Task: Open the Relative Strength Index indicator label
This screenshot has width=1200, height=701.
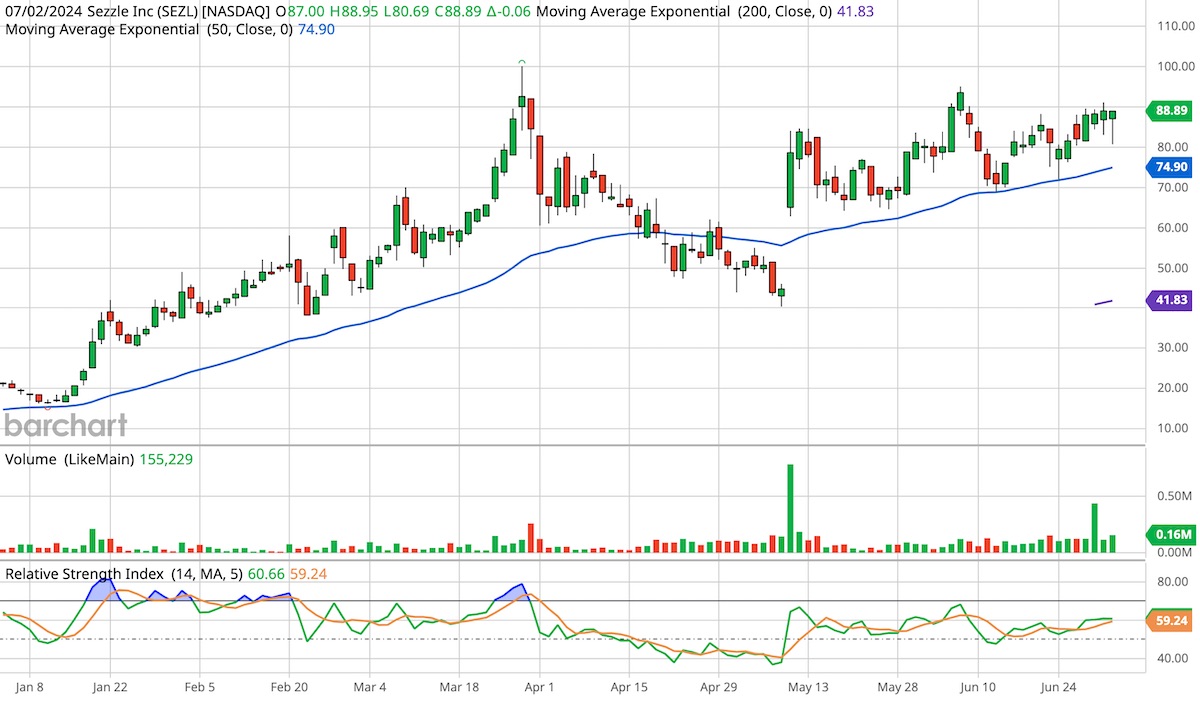Action: pyautogui.click(x=85, y=574)
